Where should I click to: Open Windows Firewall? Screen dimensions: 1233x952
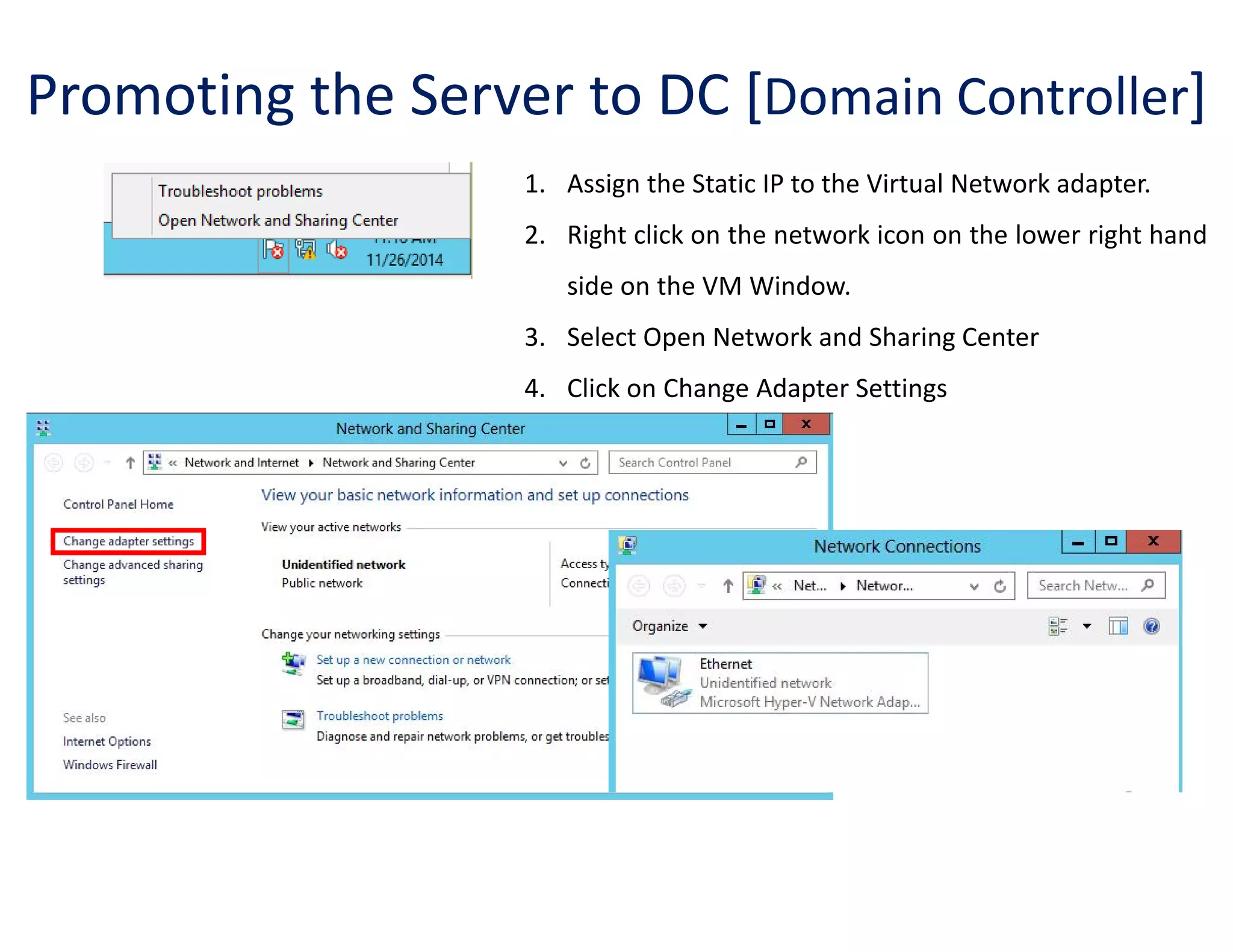click(x=110, y=765)
